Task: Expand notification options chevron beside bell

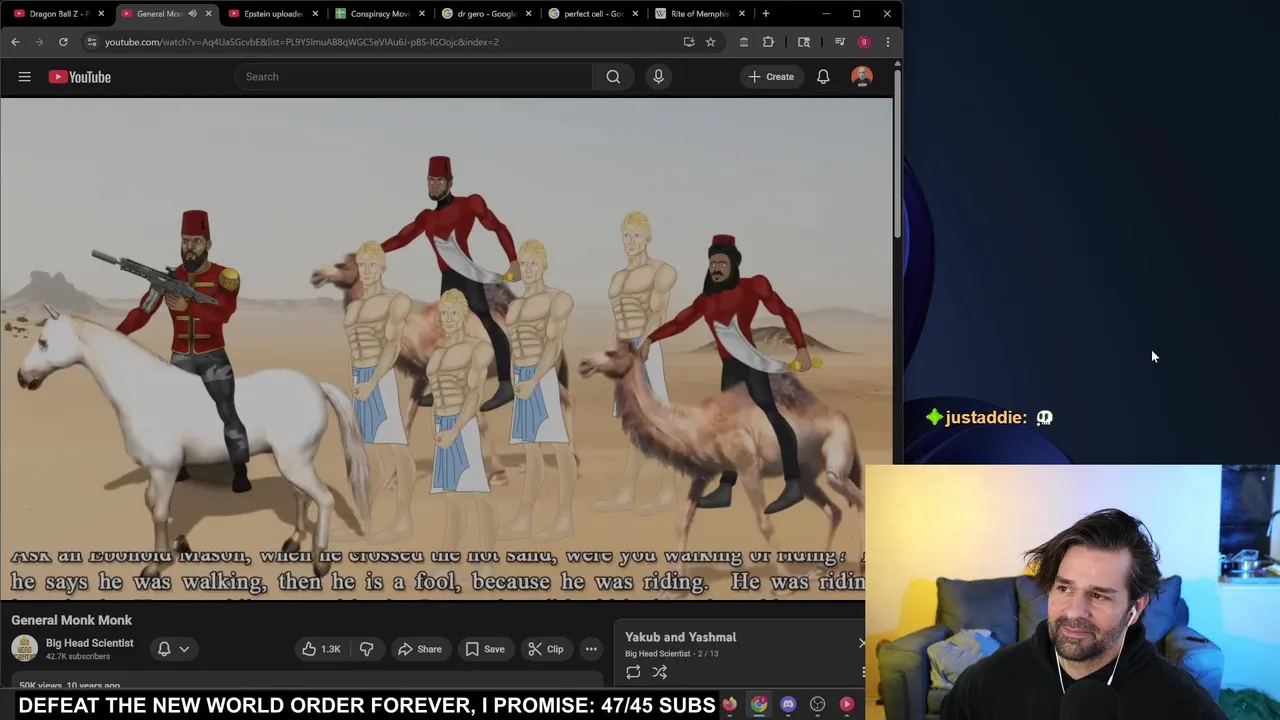Action: point(184,649)
